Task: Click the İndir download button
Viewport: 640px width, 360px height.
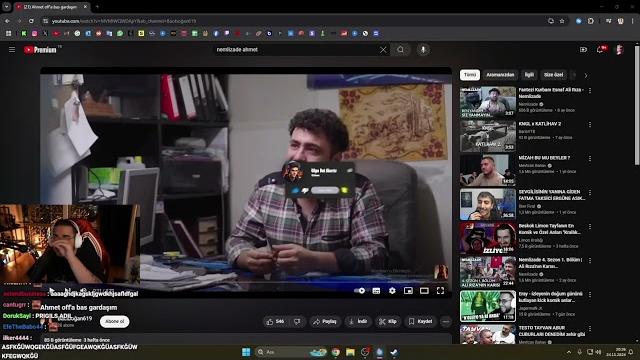Action: [358, 322]
